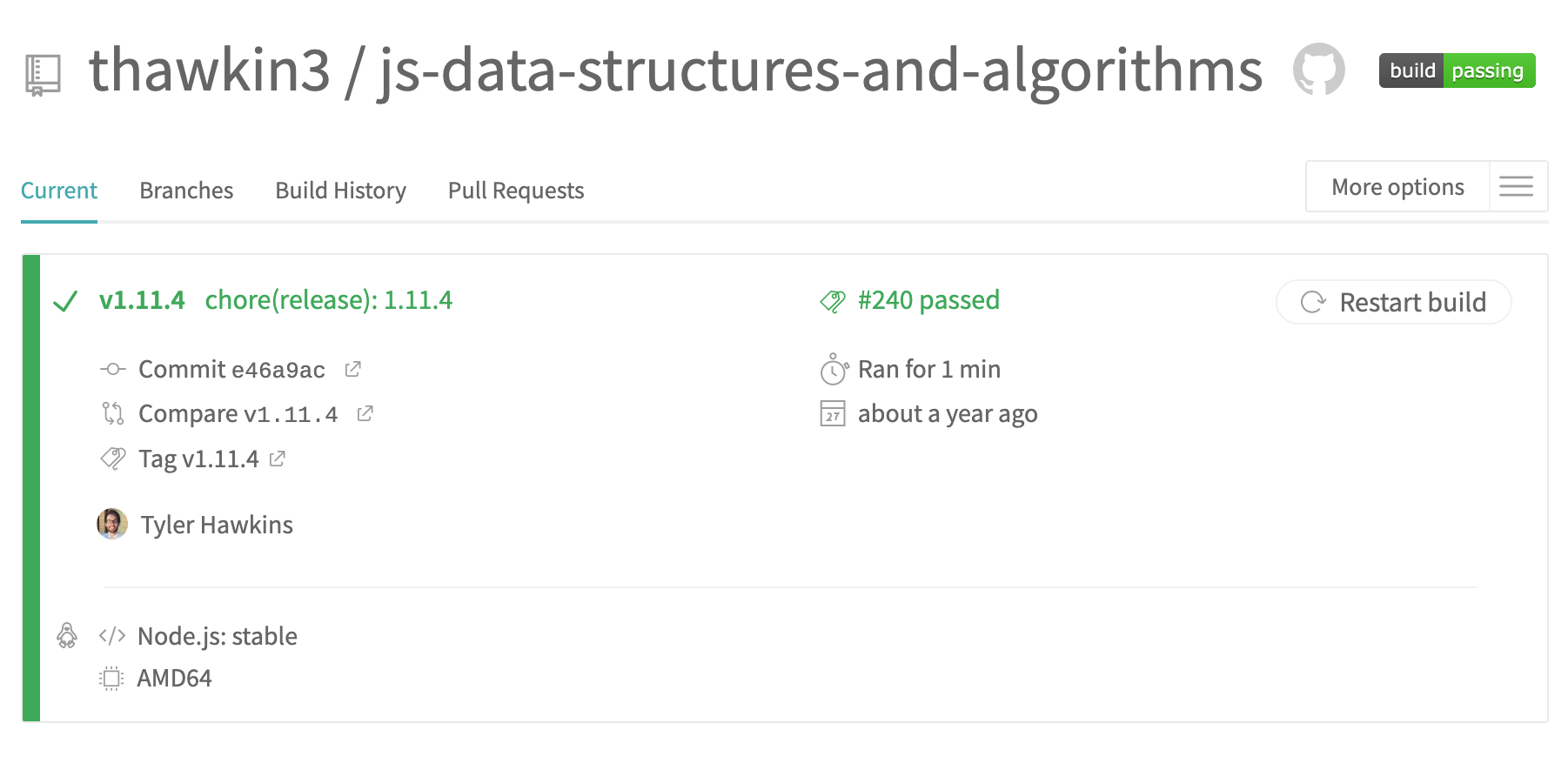This screenshot has height=757, width=1568.
Task: Open the hamburger menu beside More options
Action: [1517, 187]
